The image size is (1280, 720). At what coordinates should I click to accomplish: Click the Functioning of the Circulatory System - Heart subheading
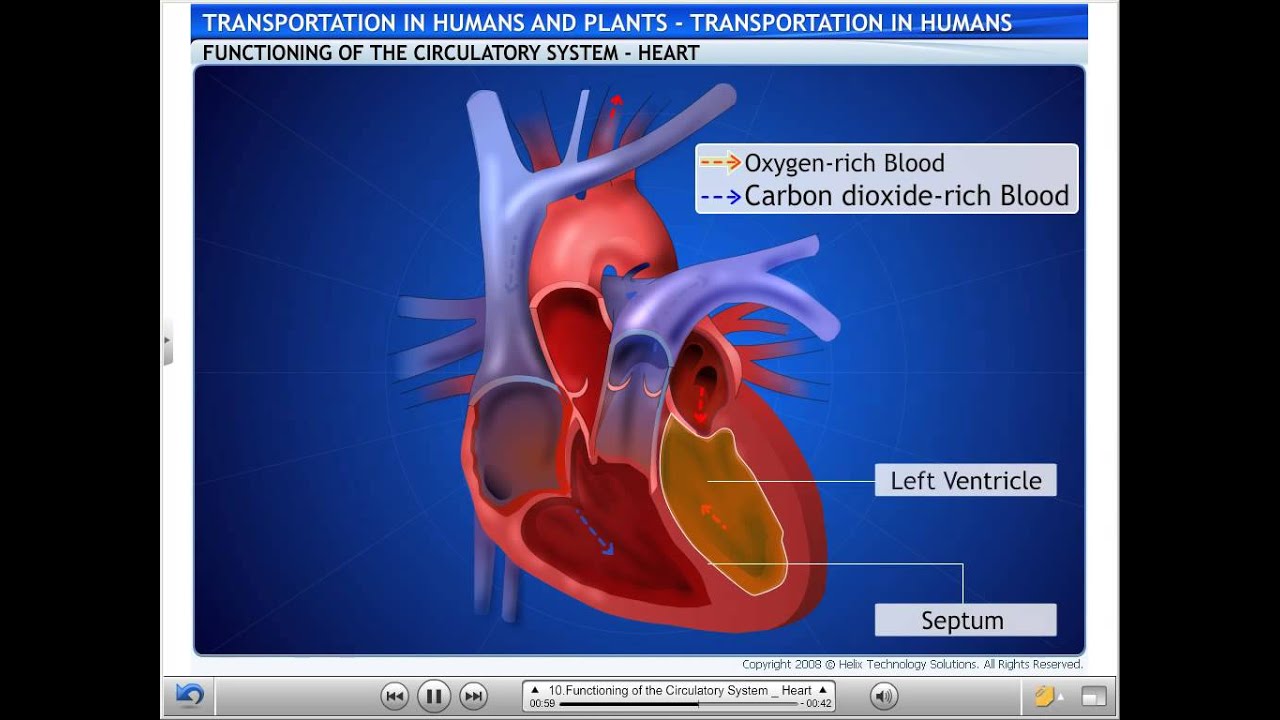(x=451, y=53)
